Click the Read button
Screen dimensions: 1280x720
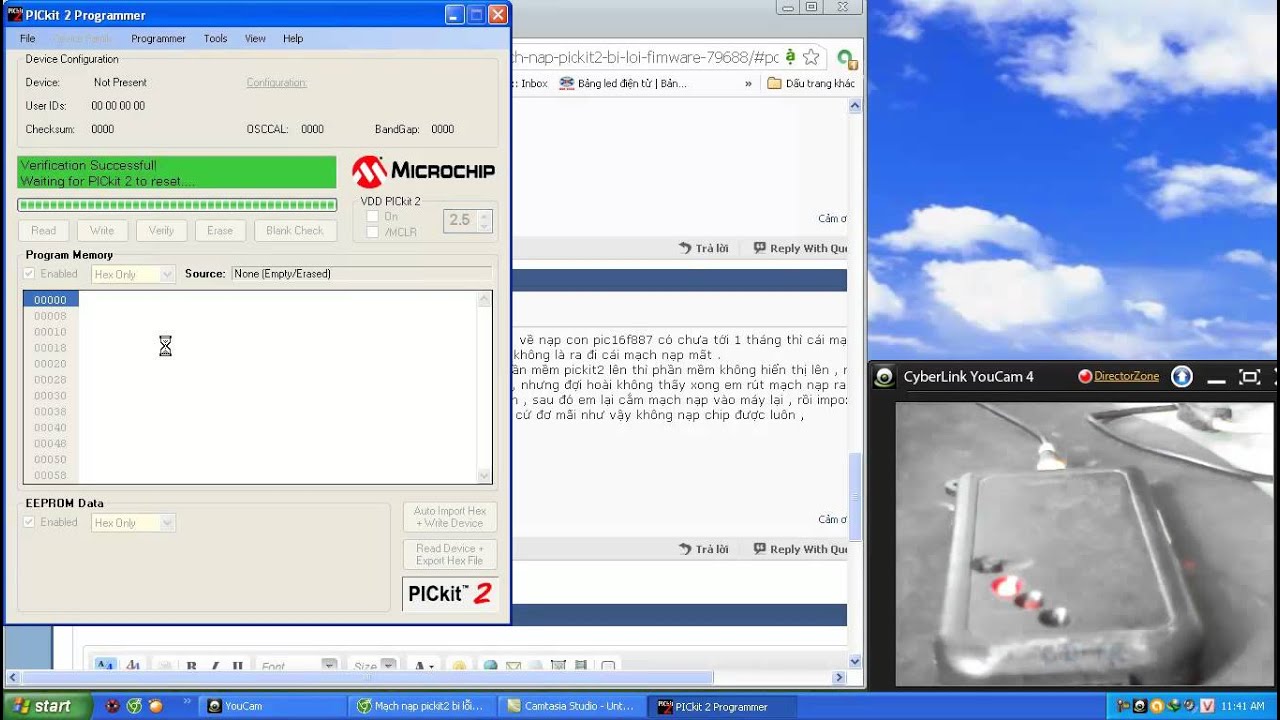coord(44,230)
